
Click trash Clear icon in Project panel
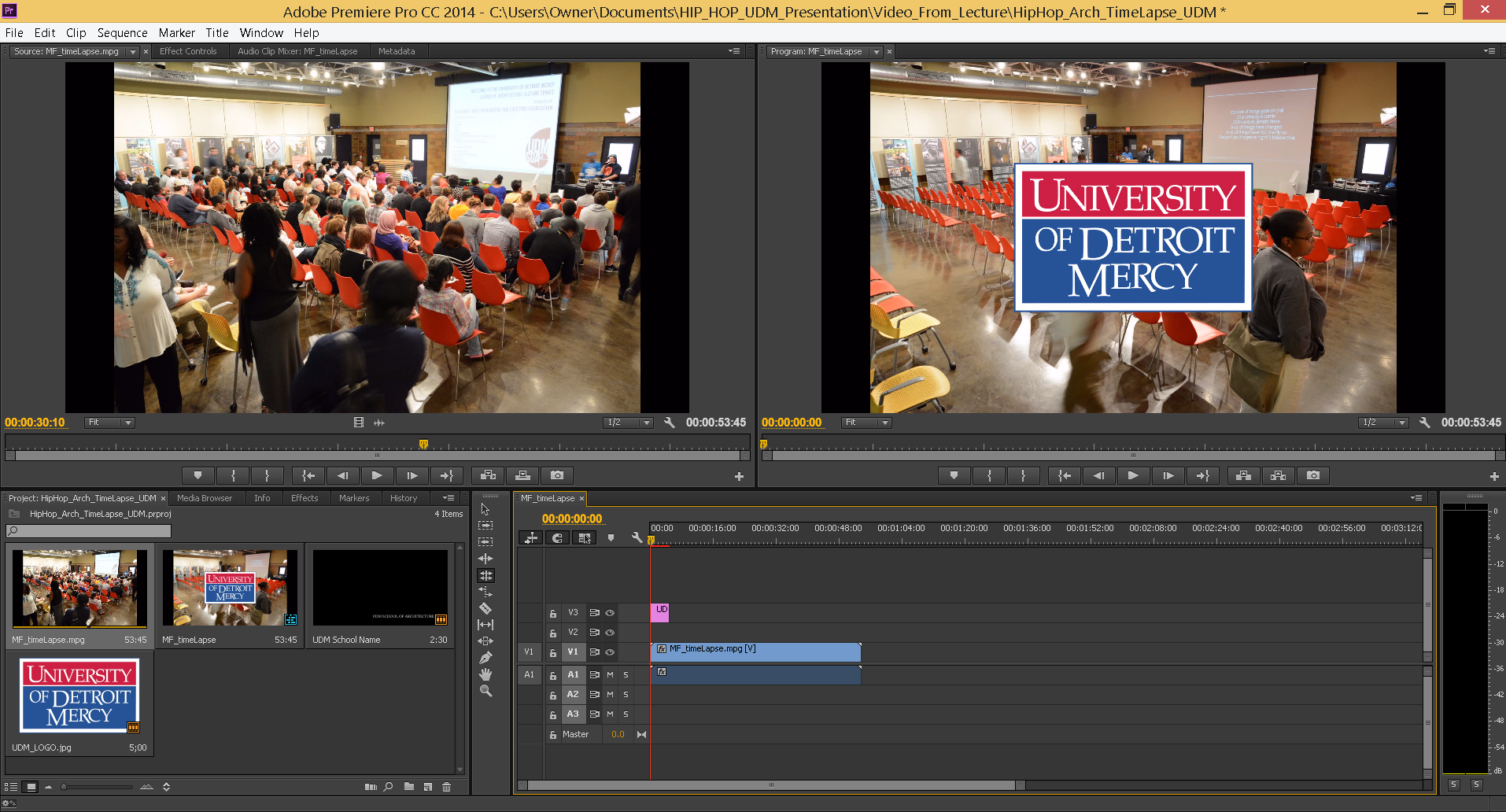click(x=446, y=786)
